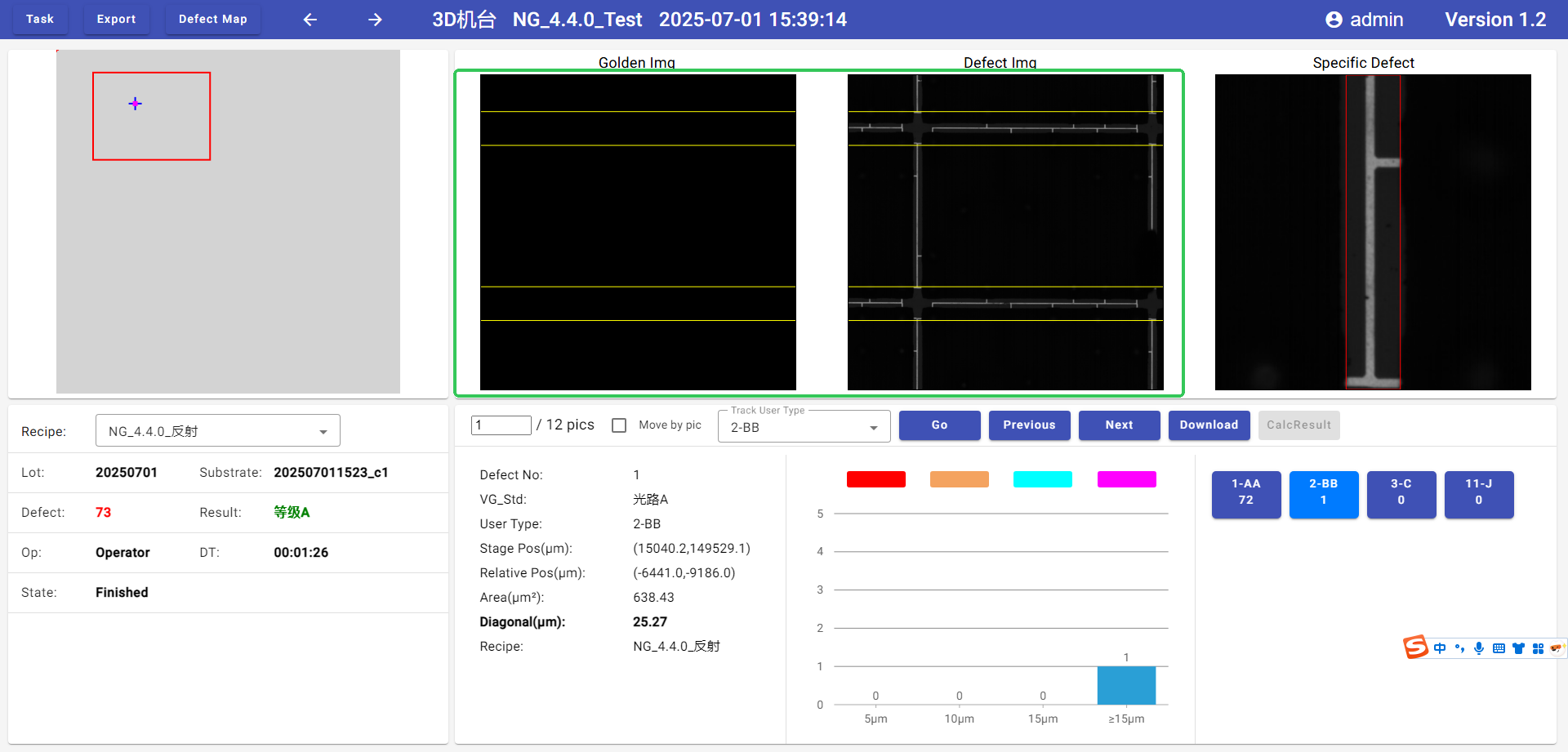This screenshot has width=1568, height=752.
Task: Click the title 3D机台 NG_4.4.0_Test
Action: click(537, 20)
